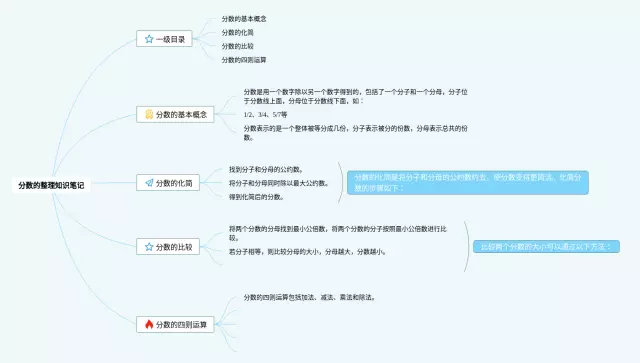The height and width of the screenshot is (363, 640).
Task: Select subtopic 分数的四则运算包括加法、减法
Action: click(309, 297)
